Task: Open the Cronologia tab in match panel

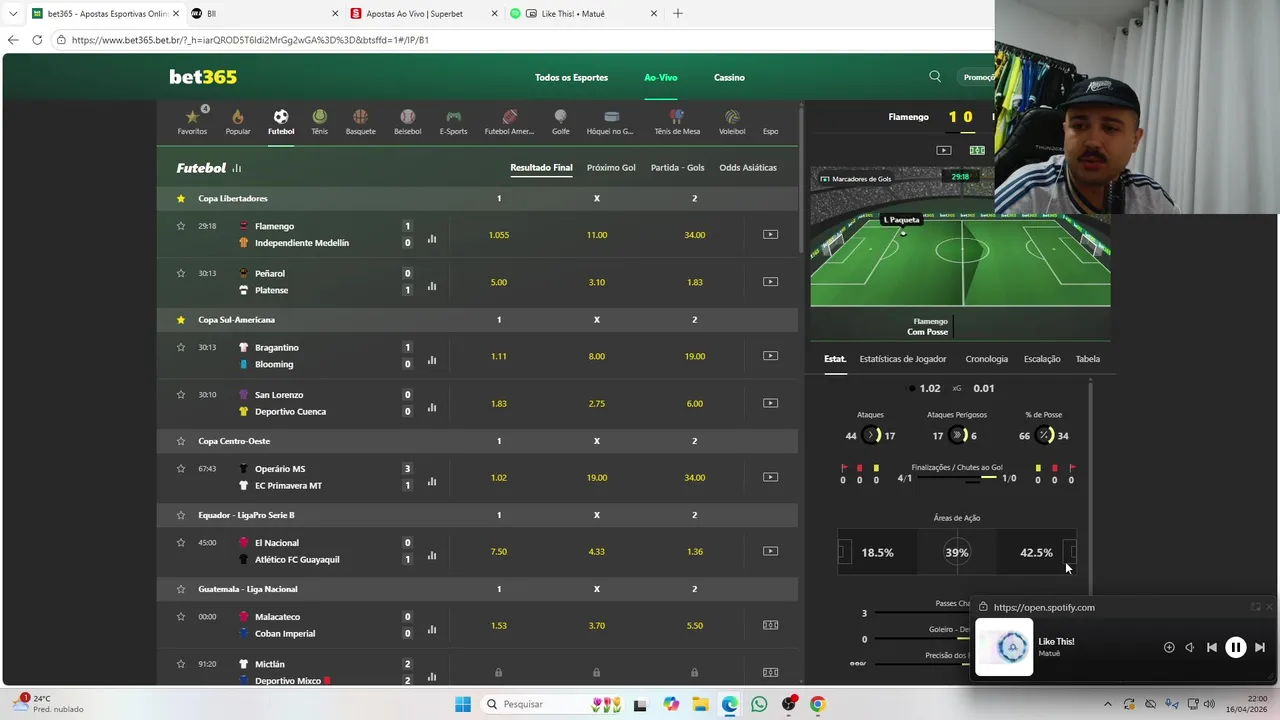Action: pos(987,359)
